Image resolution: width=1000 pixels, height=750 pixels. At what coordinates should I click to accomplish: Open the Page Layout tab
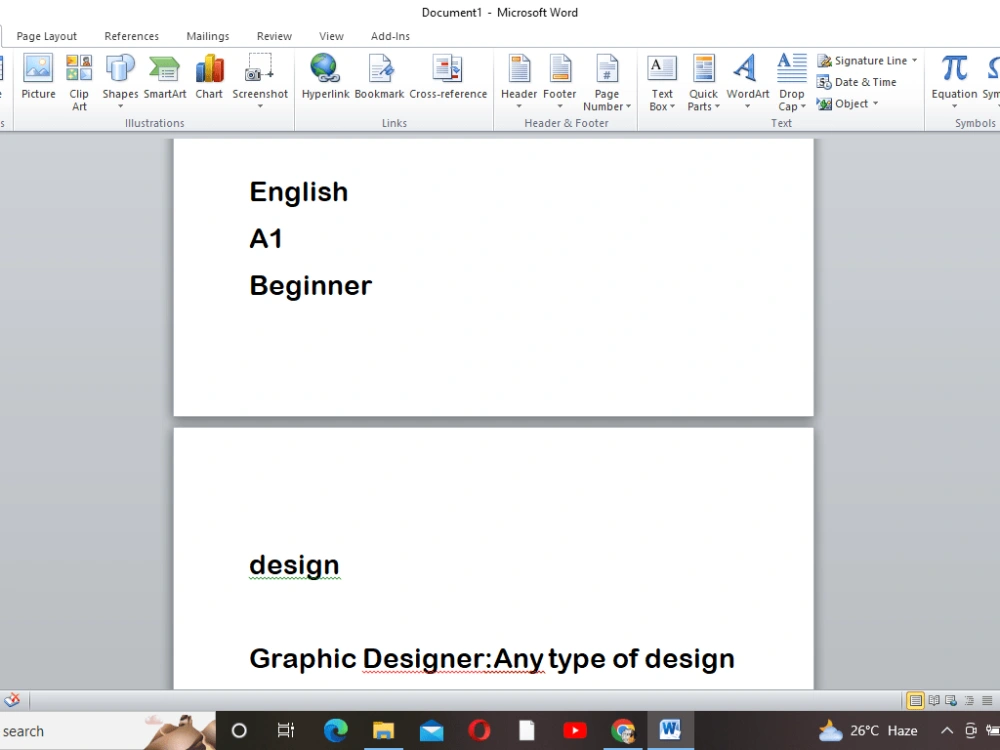click(47, 36)
